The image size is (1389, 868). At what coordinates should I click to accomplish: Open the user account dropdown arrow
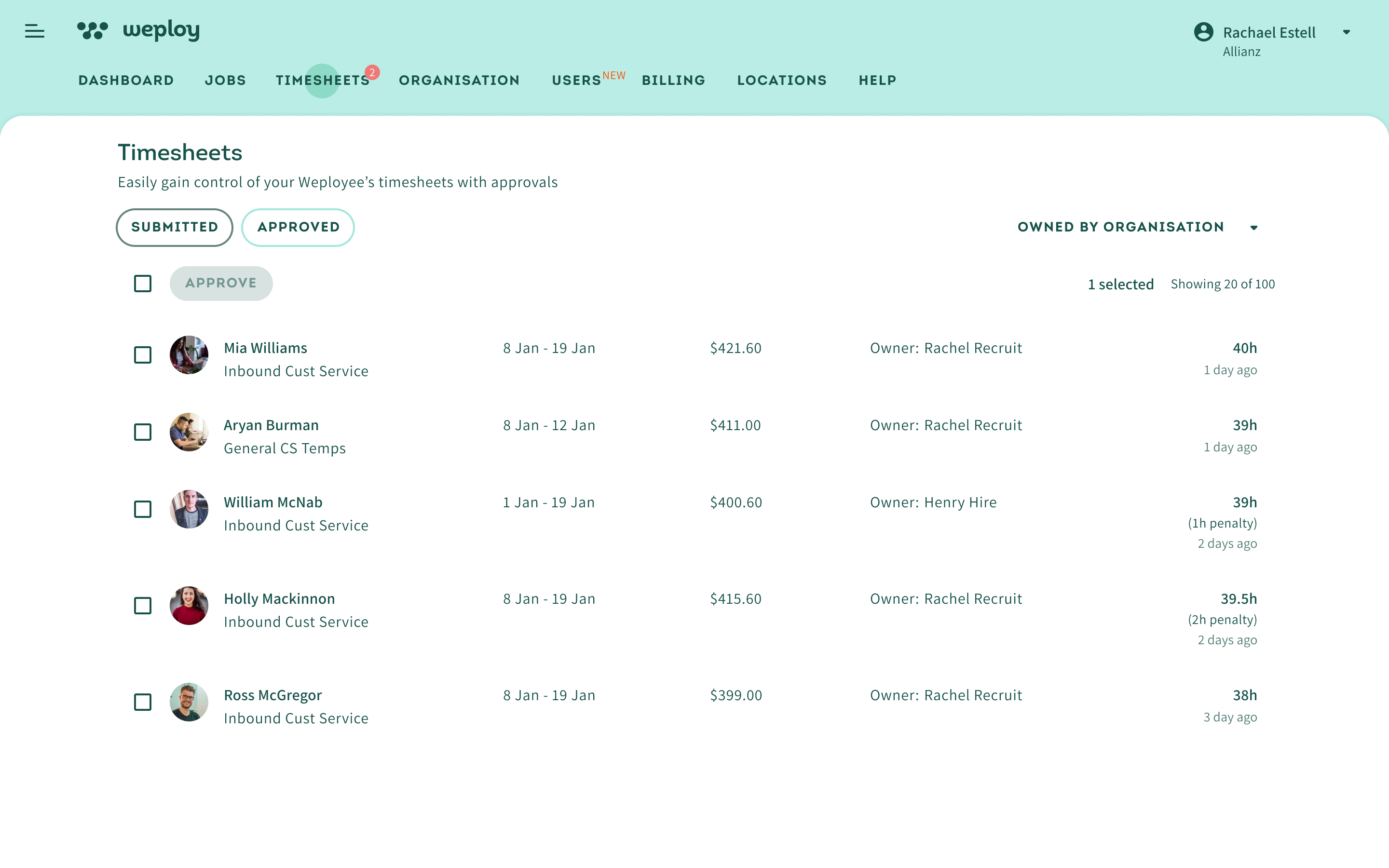pos(1346,32)
